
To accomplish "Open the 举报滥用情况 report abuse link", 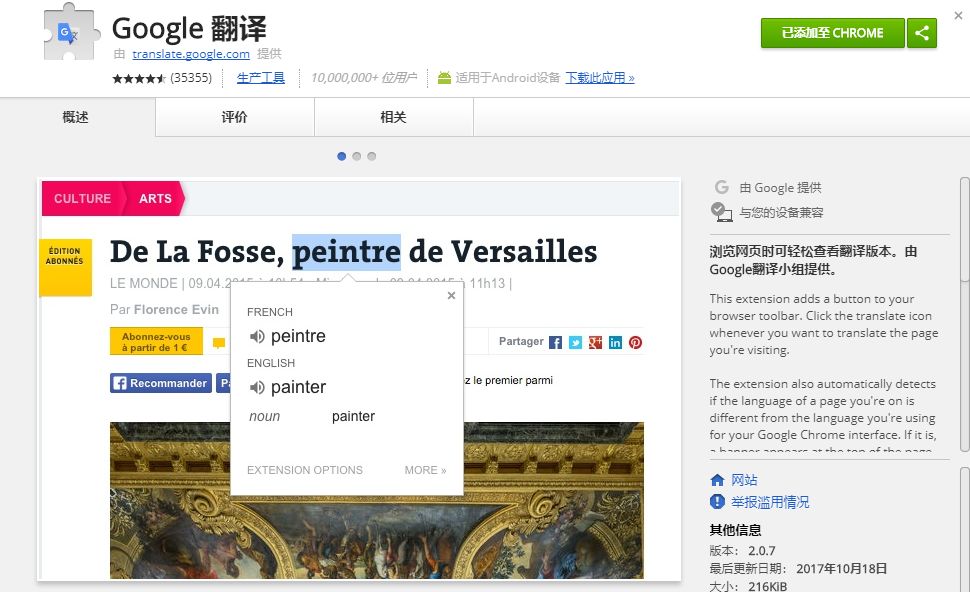I will tap(770, 502).
